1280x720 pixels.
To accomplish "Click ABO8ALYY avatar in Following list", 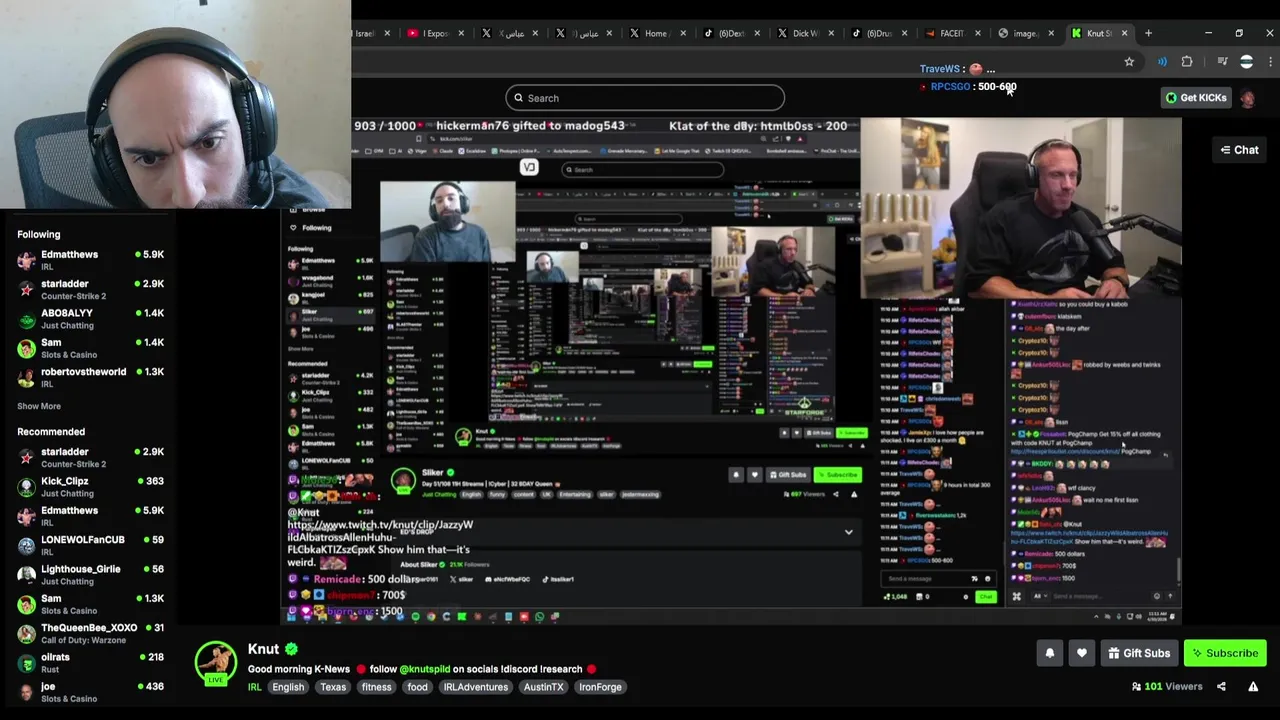I will pos(26,319).
